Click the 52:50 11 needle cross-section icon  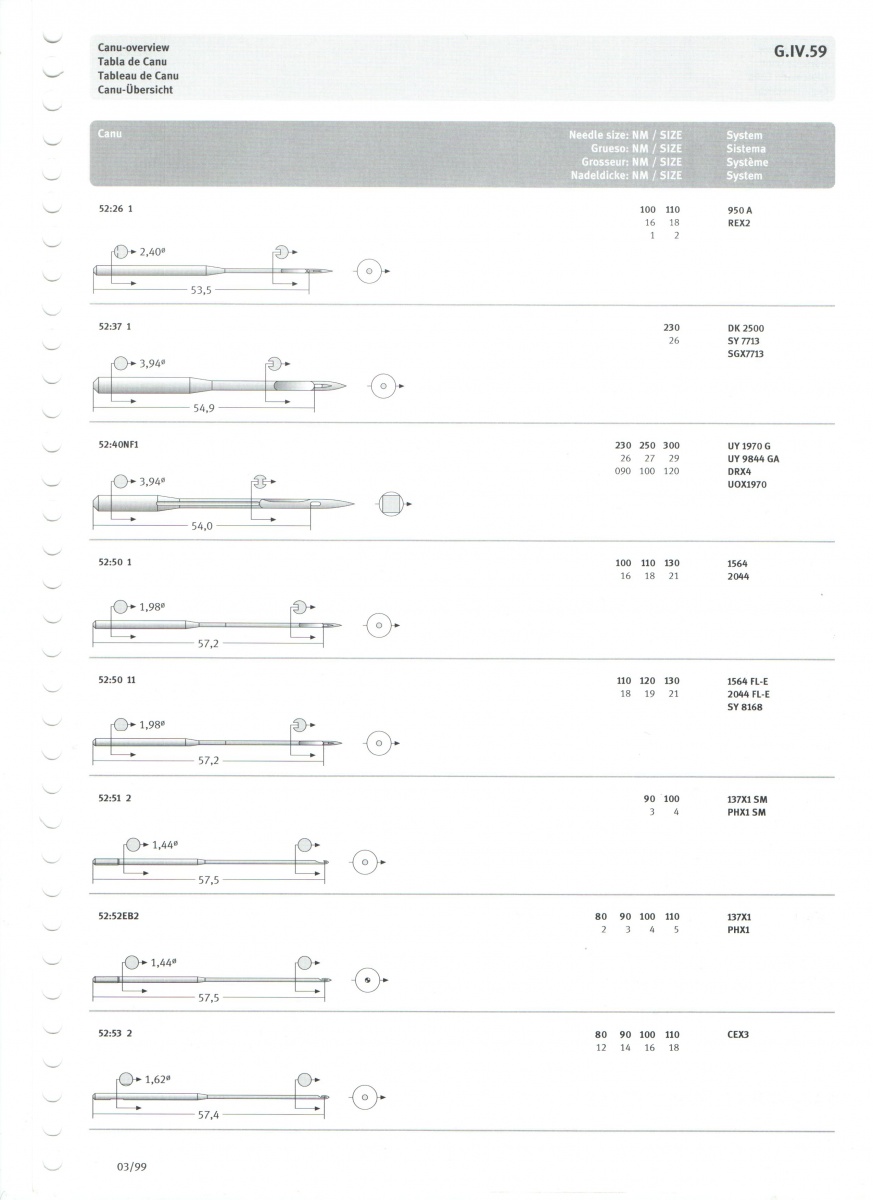pyautogui.click(x=377, y=743)
